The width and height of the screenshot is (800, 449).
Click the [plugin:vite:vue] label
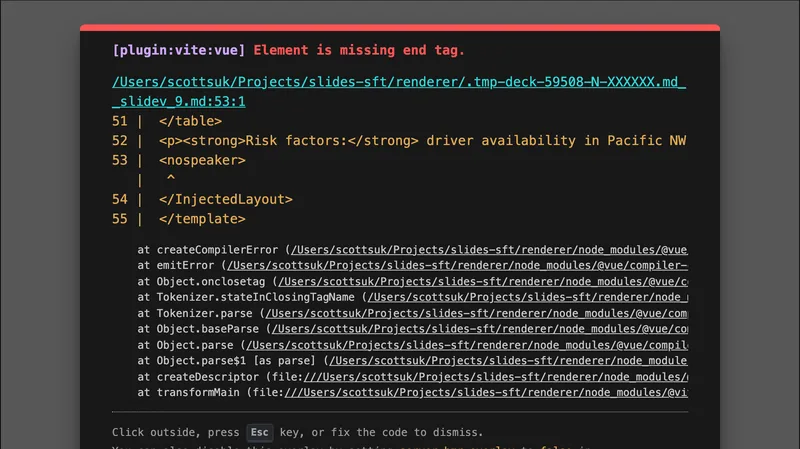click(179, 50)
